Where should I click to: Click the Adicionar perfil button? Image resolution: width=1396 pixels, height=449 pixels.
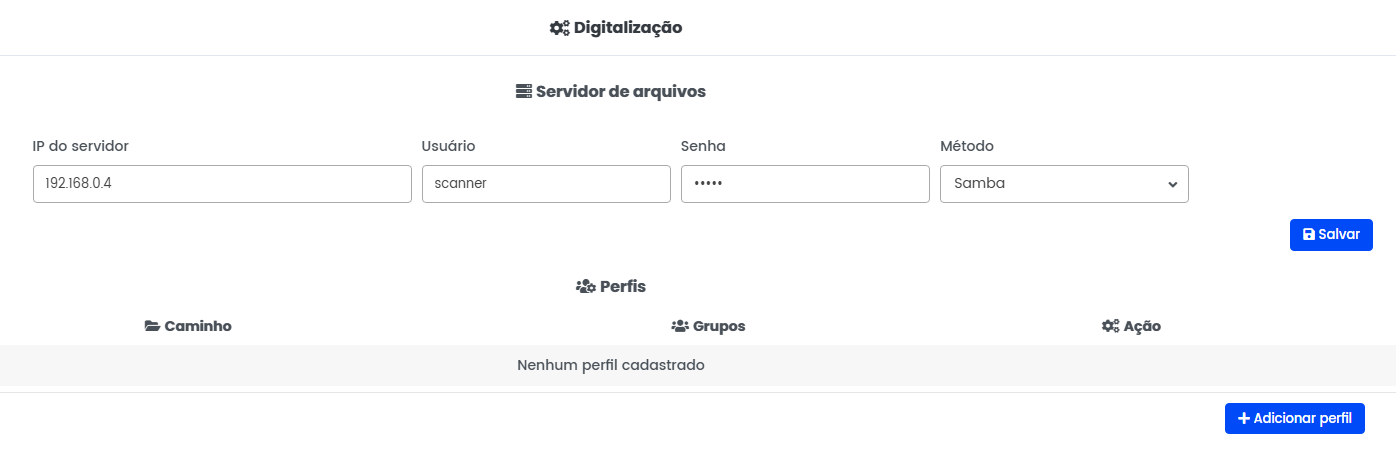pos(1294,418)
